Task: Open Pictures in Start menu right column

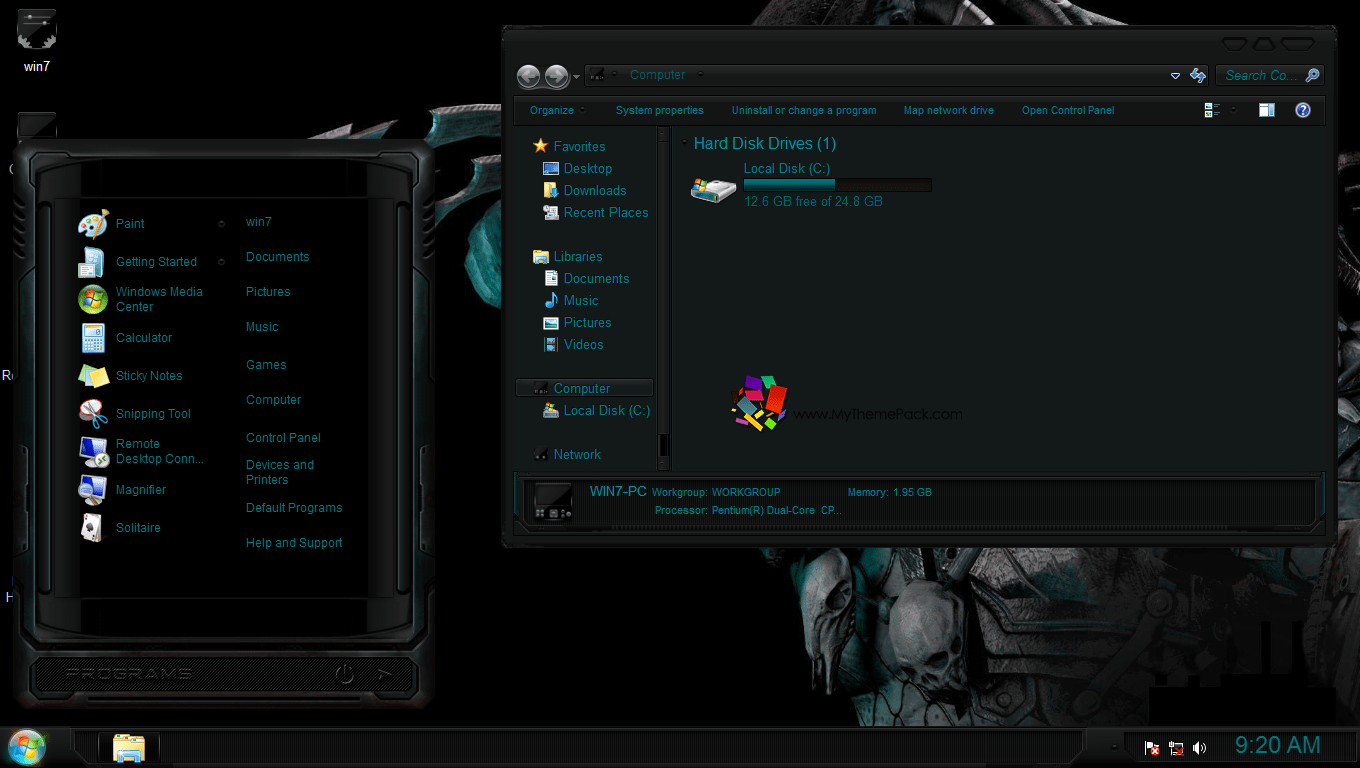Action: coord(268,292)
